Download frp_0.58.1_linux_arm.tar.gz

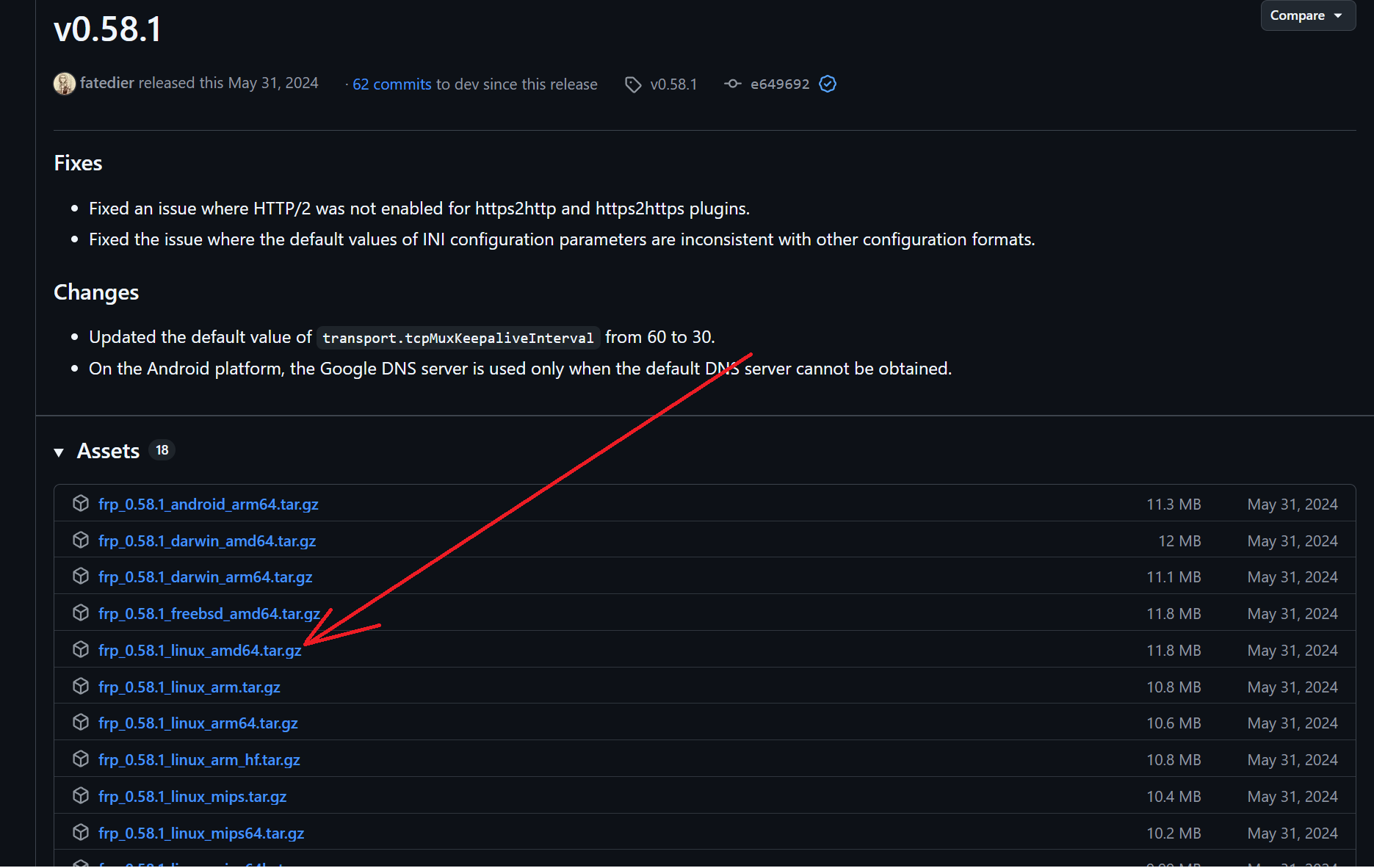click(189, 687)
